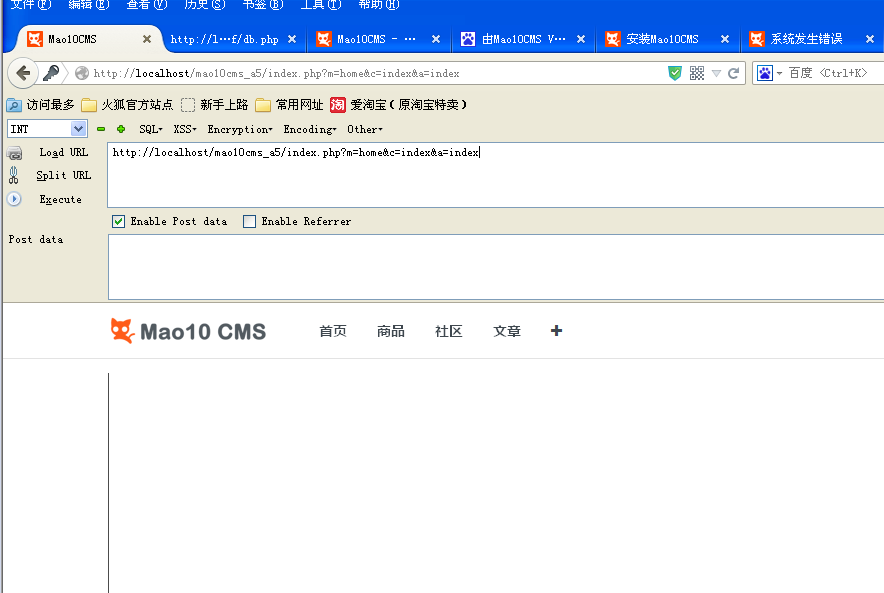
Task: Open the Encoding dropdown menu
Action: tap(310, 130)
